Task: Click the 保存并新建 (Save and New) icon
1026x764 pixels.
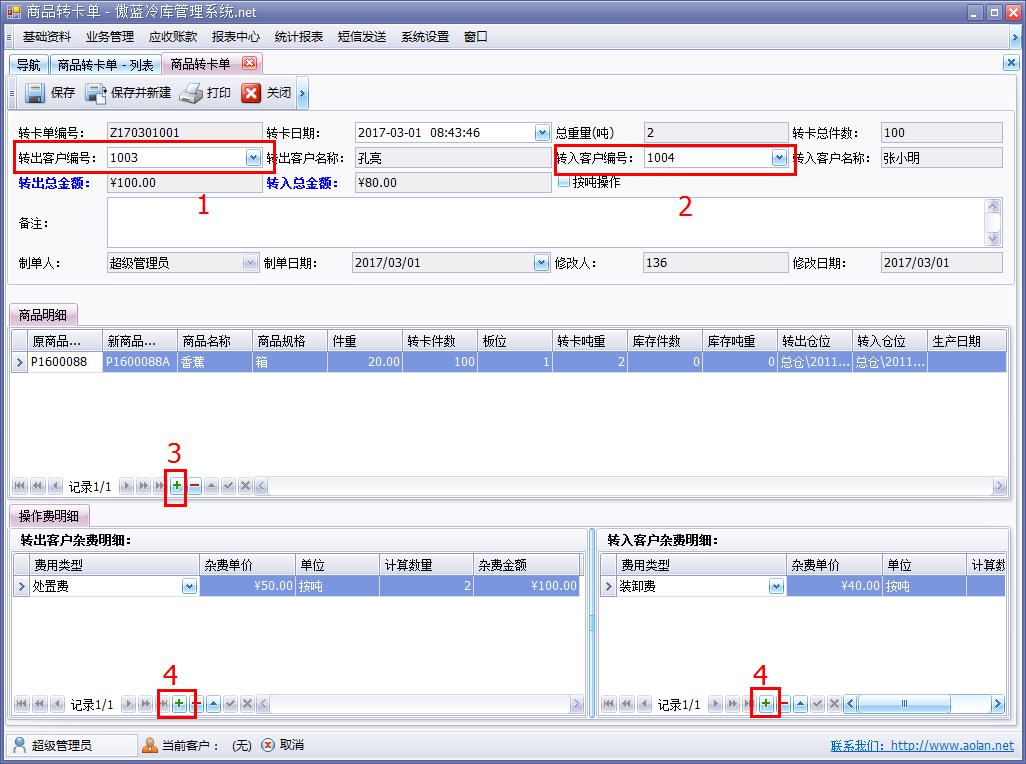Action: click(96, 93)
